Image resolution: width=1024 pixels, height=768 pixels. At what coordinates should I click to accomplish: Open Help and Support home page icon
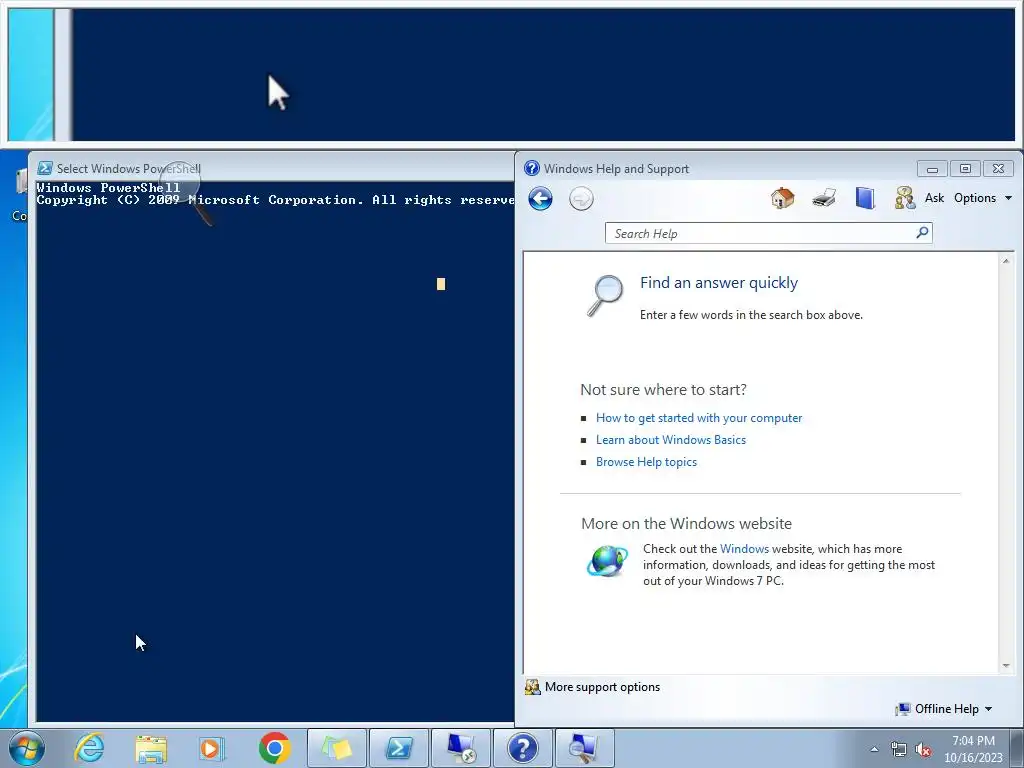pos(782,198)
